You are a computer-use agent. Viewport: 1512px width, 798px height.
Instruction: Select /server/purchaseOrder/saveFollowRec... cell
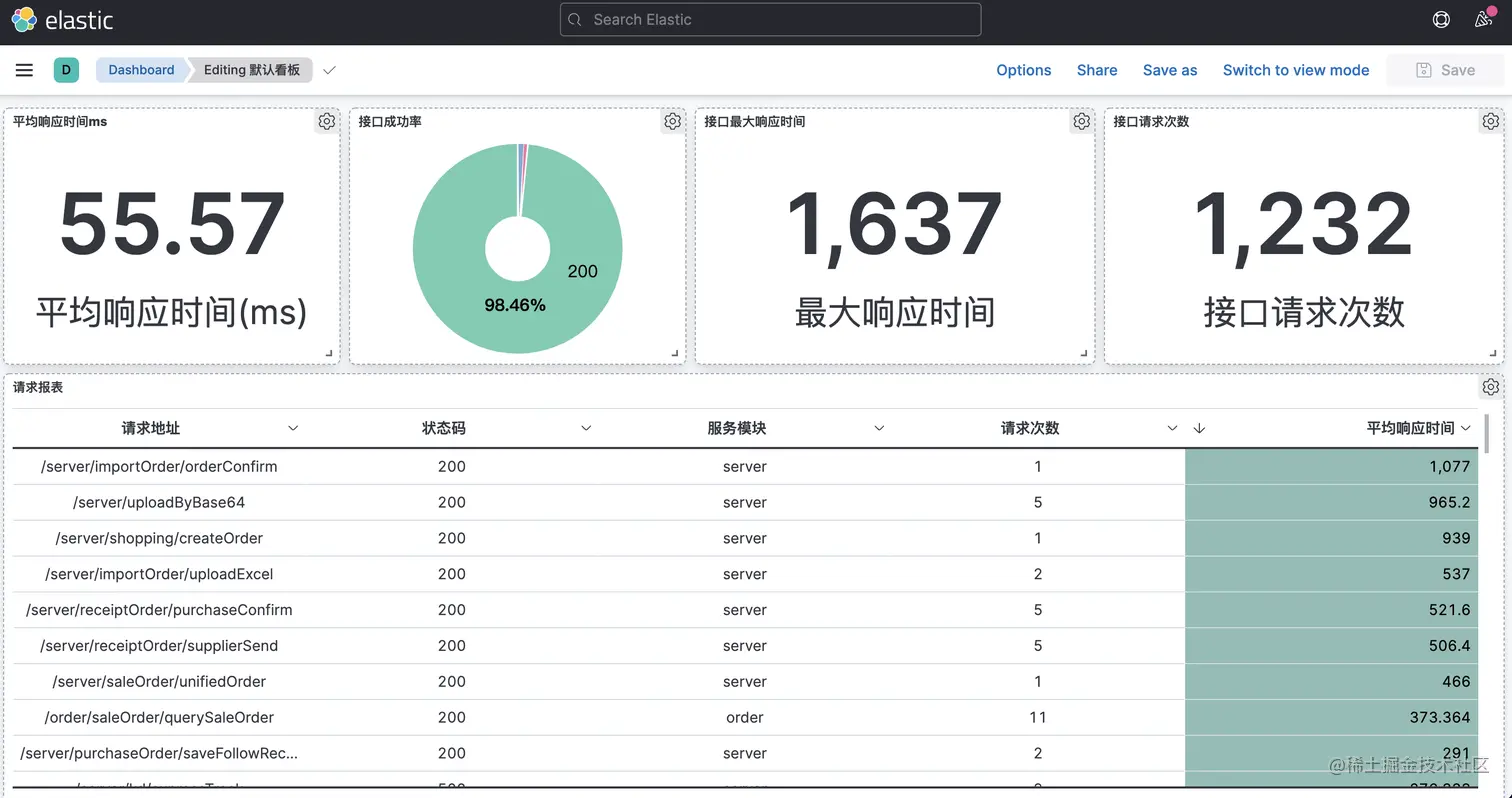pos(159,754)
